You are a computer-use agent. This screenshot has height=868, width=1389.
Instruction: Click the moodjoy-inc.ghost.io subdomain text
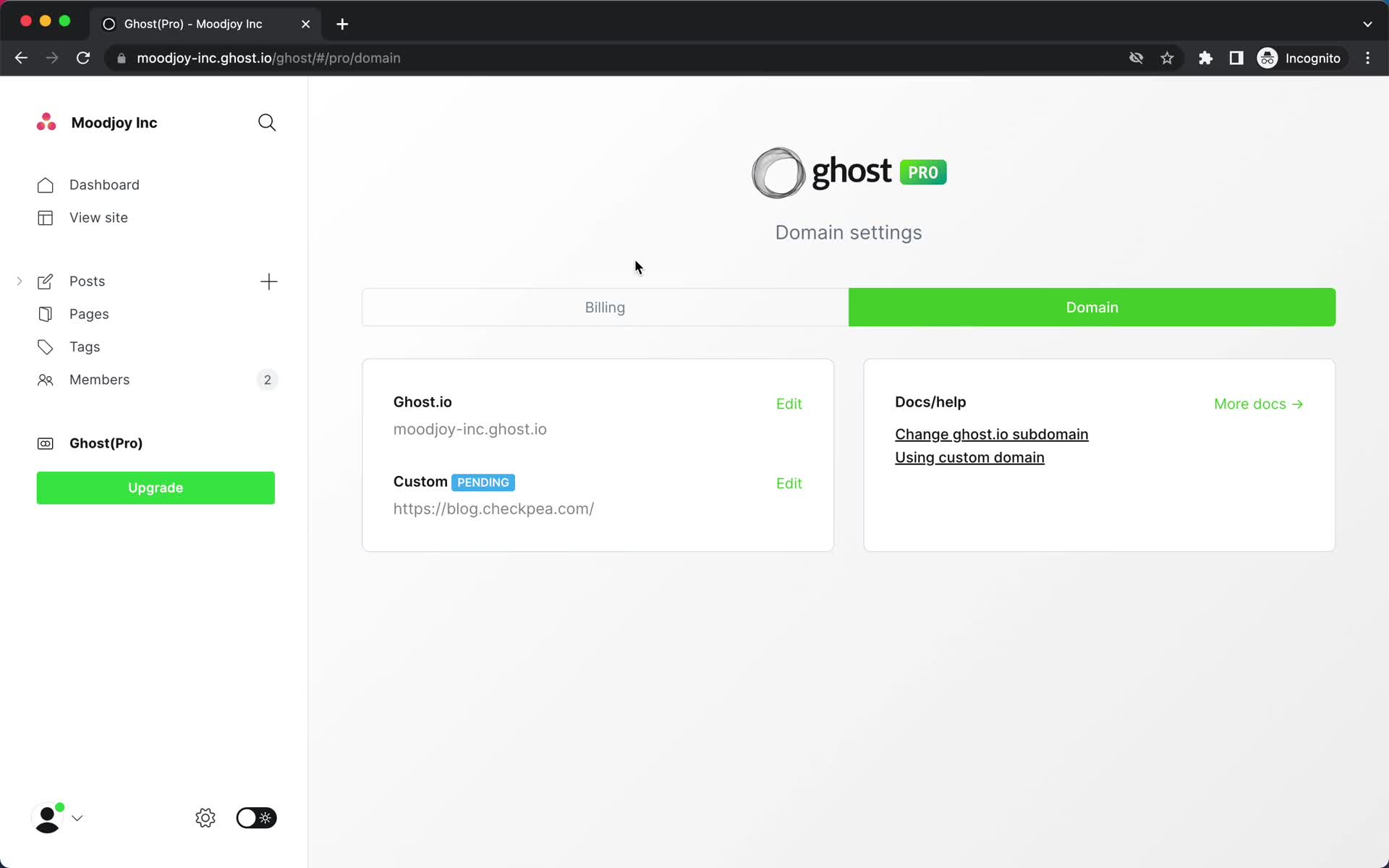coord(470,429)
